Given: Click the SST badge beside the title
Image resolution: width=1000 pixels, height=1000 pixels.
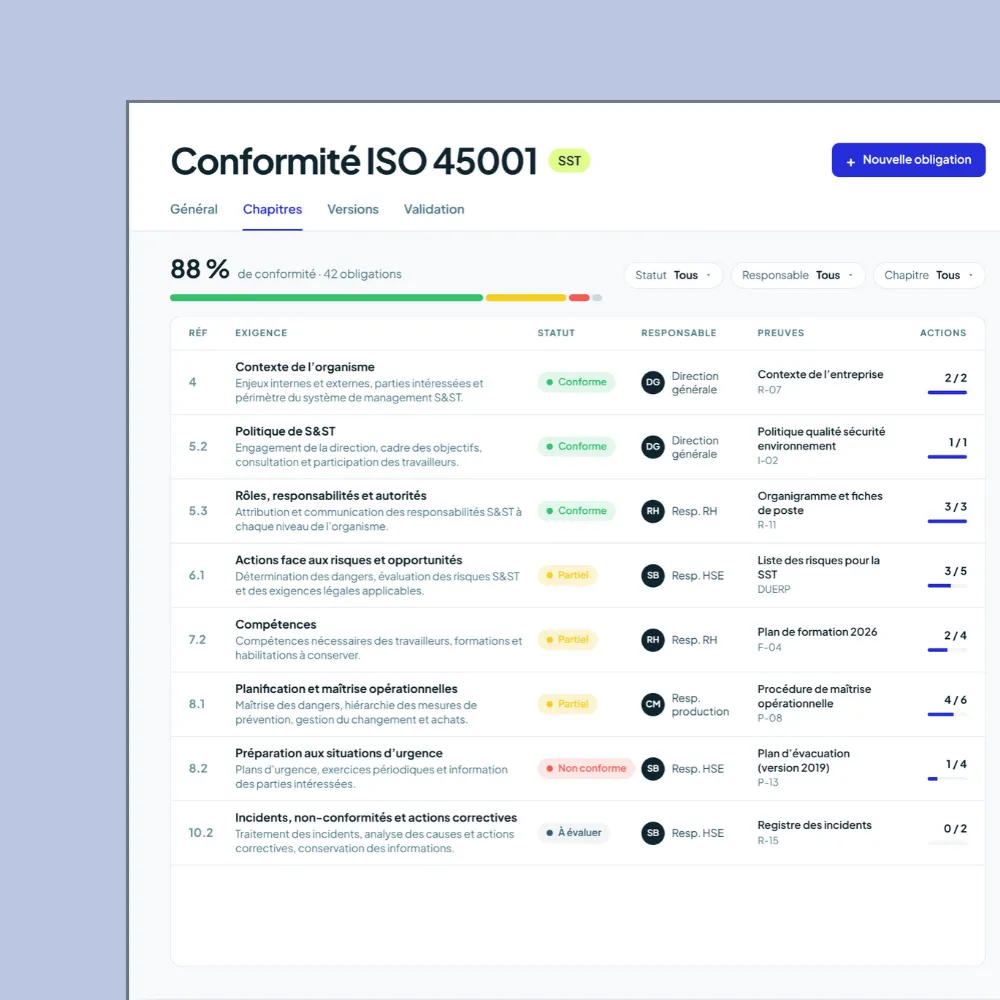Looking at the screenshot, I should point(569,161).
